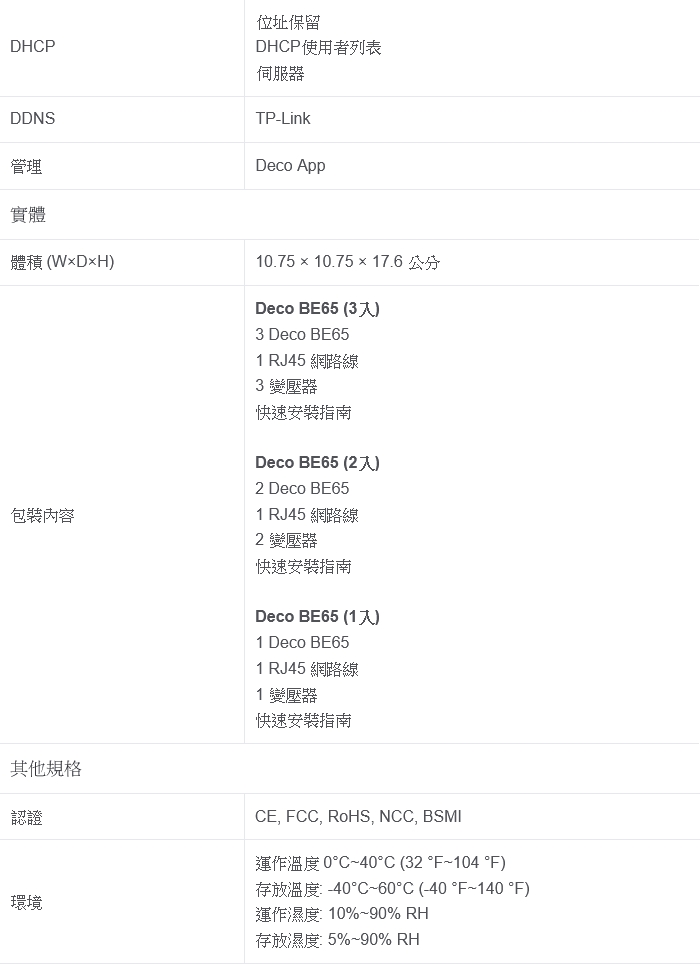Click the 環境 row label
Image resolution: width=700 pixels, height=967 pixels.
click(x=26, y=903)
